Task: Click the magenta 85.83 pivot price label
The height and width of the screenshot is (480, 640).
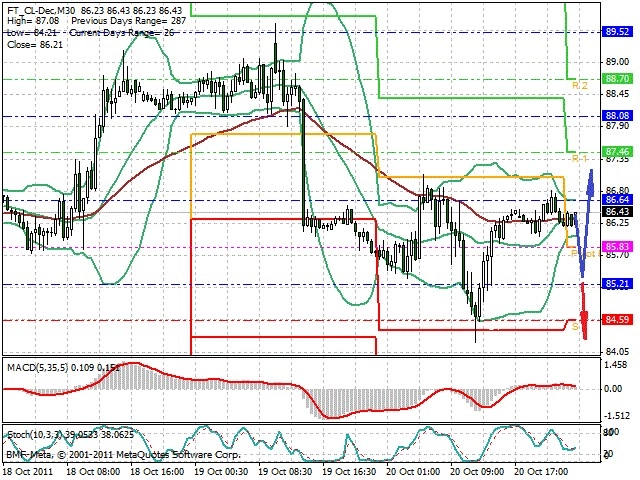Action: 617,247
